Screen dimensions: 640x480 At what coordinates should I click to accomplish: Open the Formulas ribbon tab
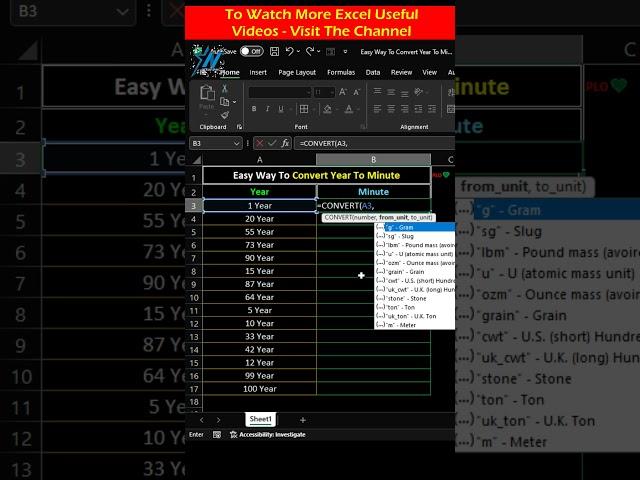click(341, 72)
